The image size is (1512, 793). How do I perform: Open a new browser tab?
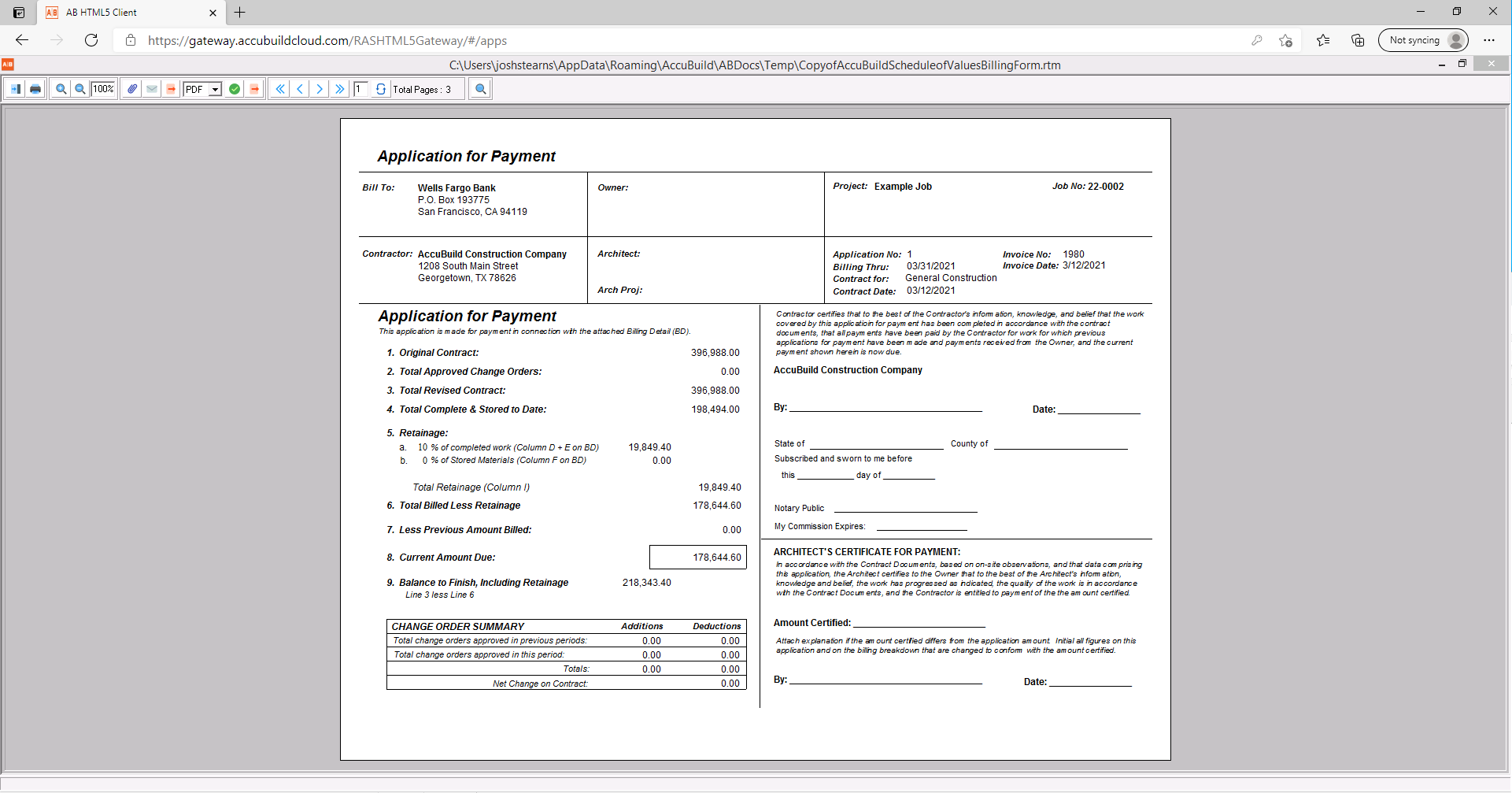pos(240,13)
